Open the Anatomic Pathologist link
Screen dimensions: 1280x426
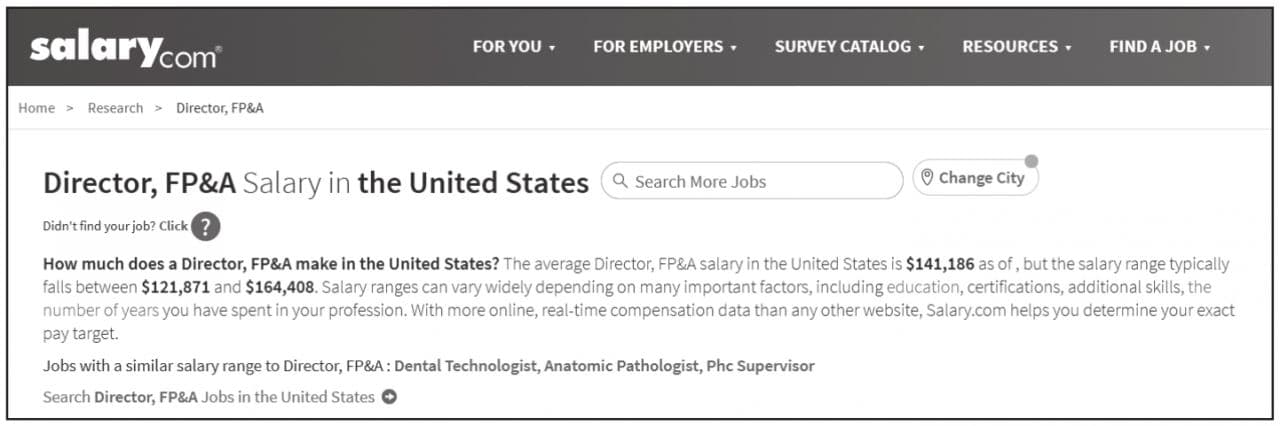[622, 366]
